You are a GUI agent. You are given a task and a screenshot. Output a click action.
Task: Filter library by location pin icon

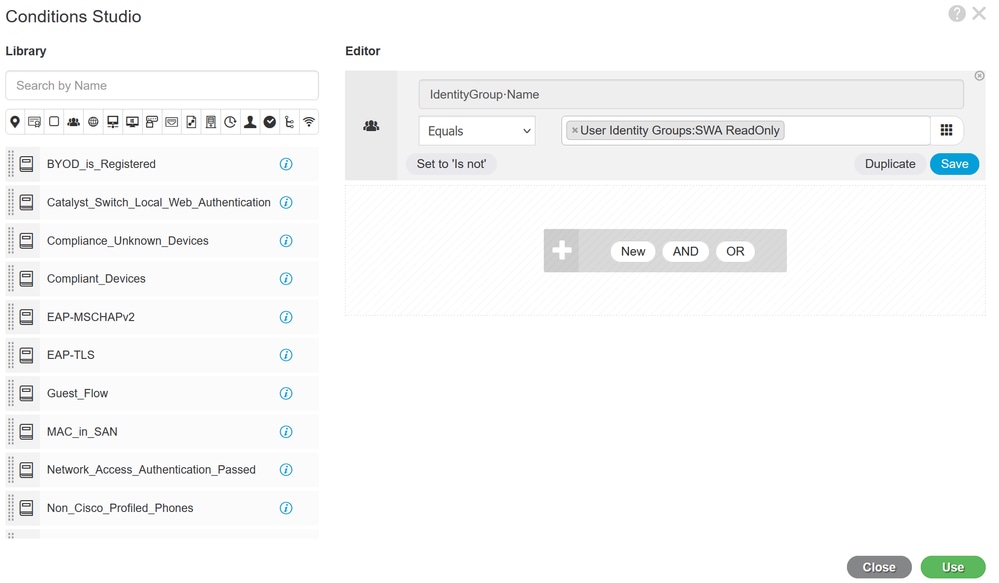pyautogui.click(x=15, y=122)
